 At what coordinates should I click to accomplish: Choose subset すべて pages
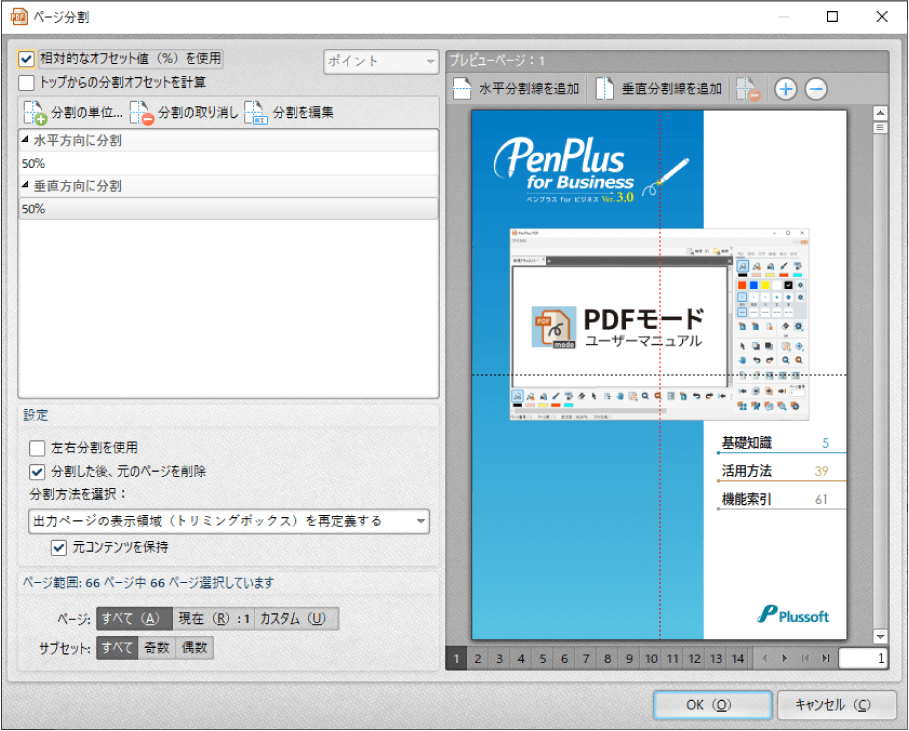pos(117,648)
